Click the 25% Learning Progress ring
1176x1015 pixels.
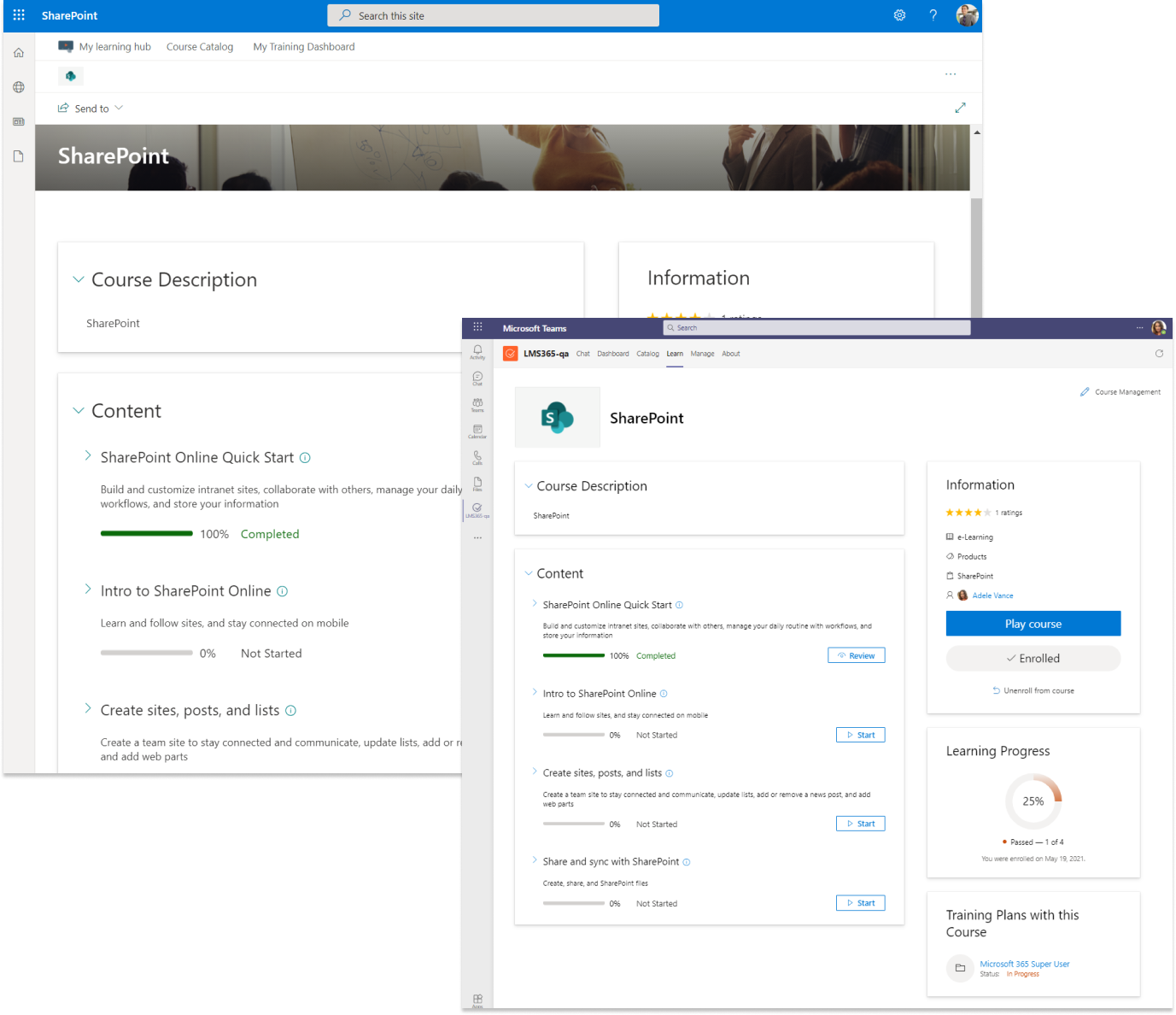1033,801
